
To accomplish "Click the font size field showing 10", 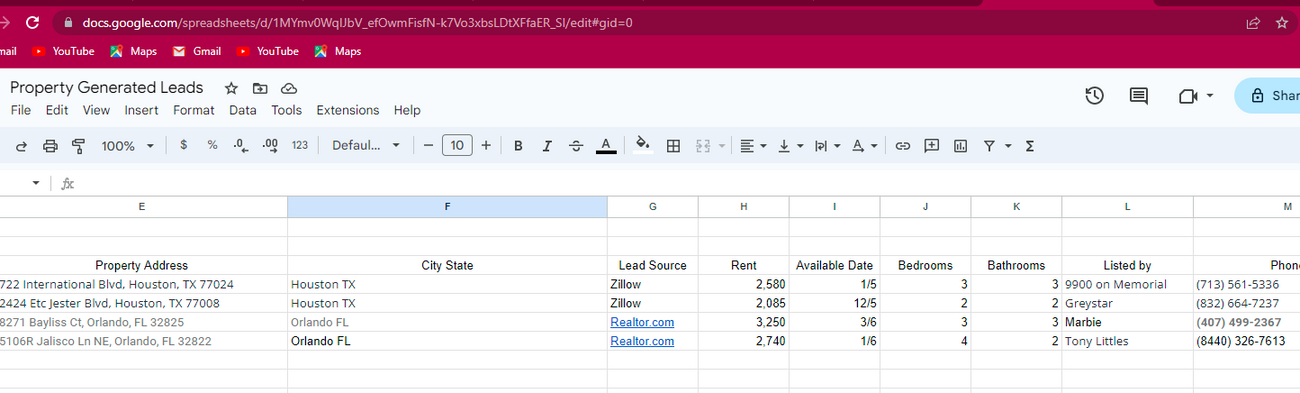I will 457,146.
